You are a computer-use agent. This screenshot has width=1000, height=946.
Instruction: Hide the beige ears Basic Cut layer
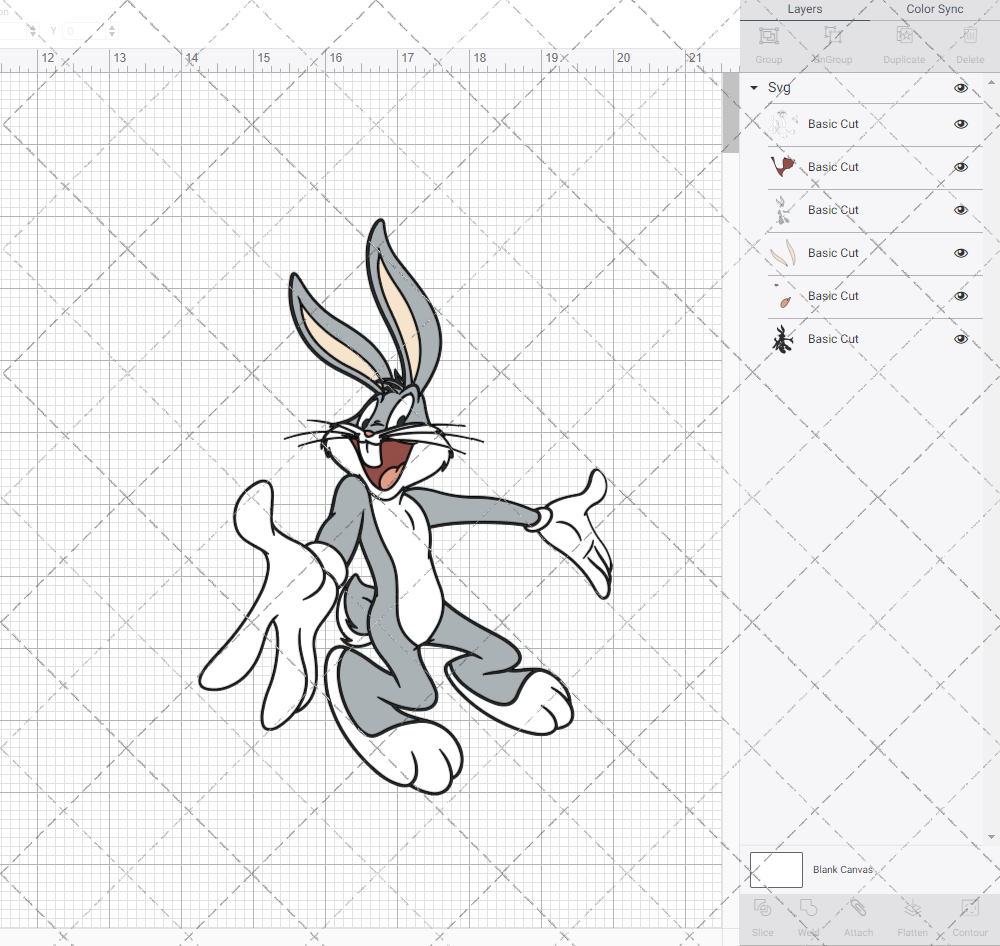pyautogui.click(x=960, y=253)
